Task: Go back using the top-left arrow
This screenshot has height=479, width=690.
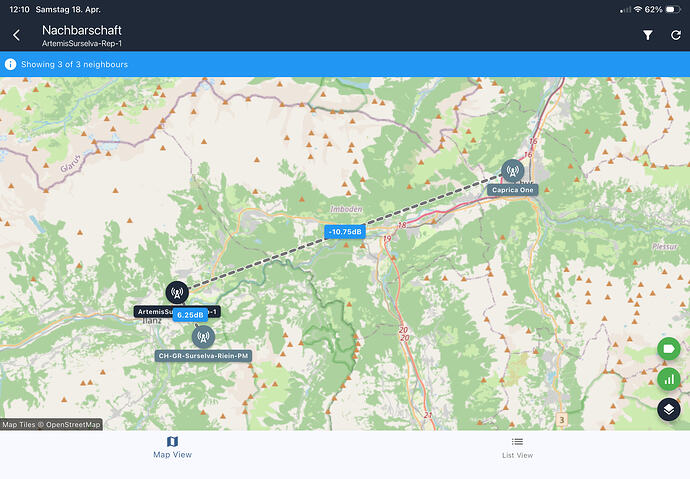Action: [x=16, y=36]
